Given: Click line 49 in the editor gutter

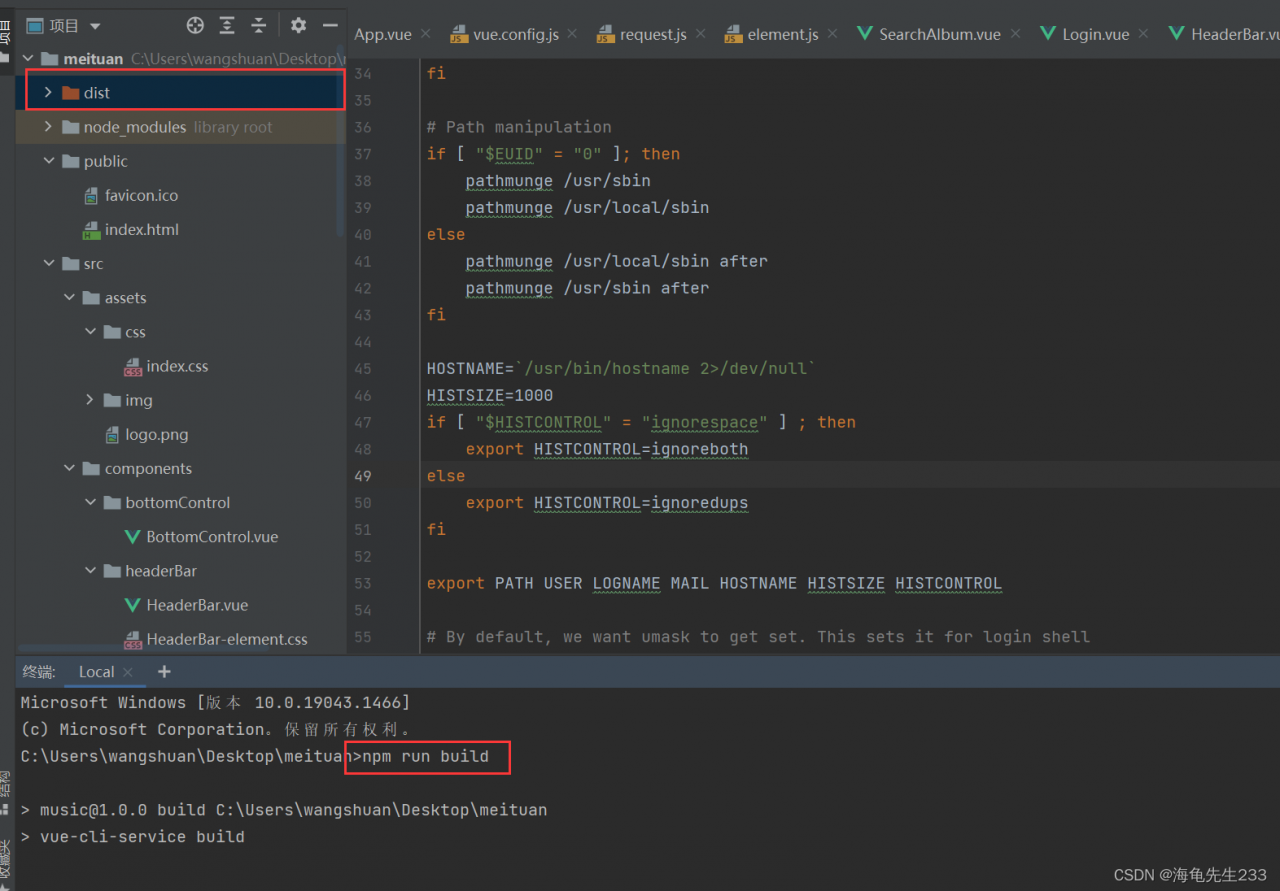Looking at the screenshot, I should click(362, 476).
